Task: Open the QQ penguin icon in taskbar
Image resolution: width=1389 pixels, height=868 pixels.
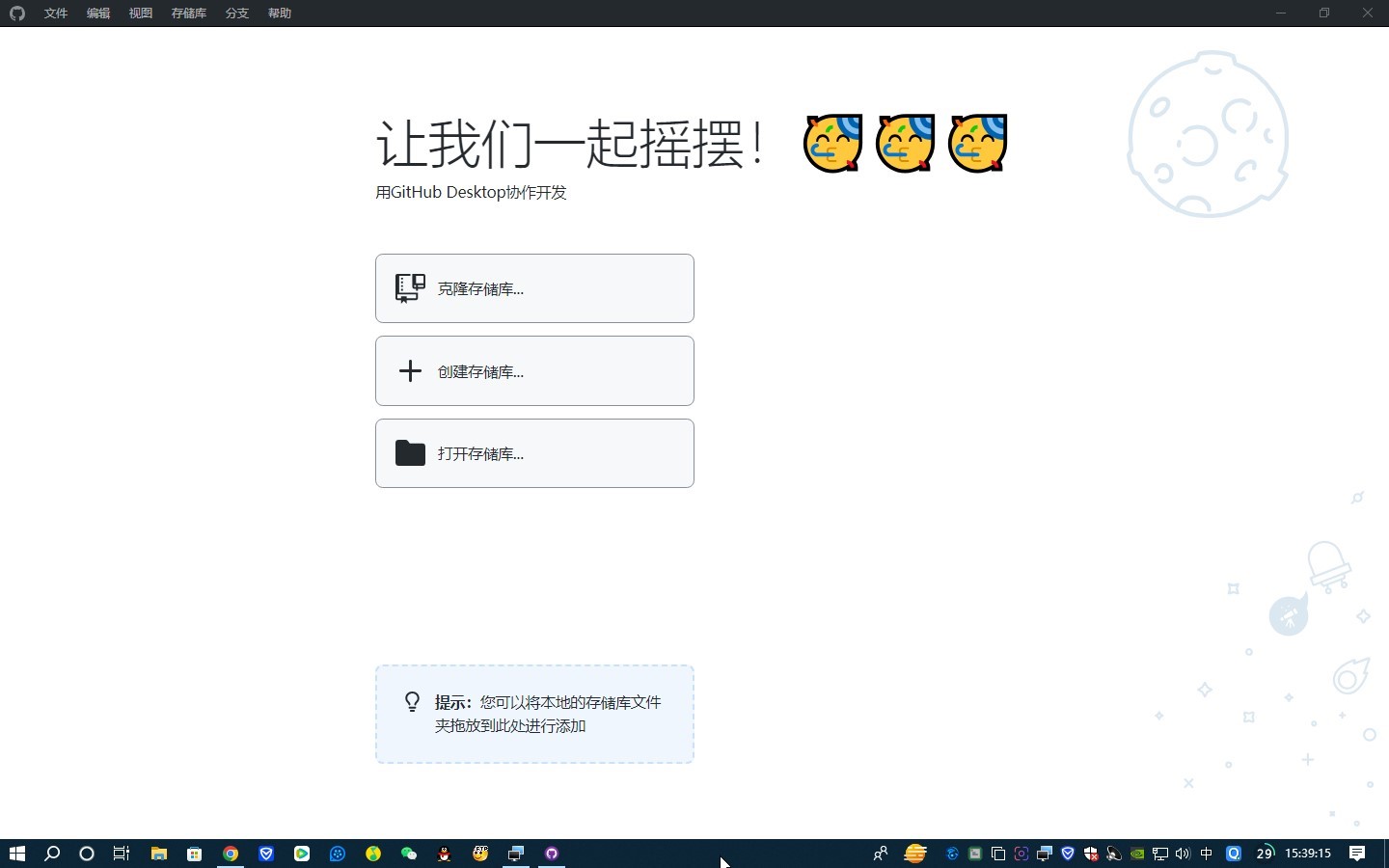Action: pyautogui.click(x=445, y=854)
